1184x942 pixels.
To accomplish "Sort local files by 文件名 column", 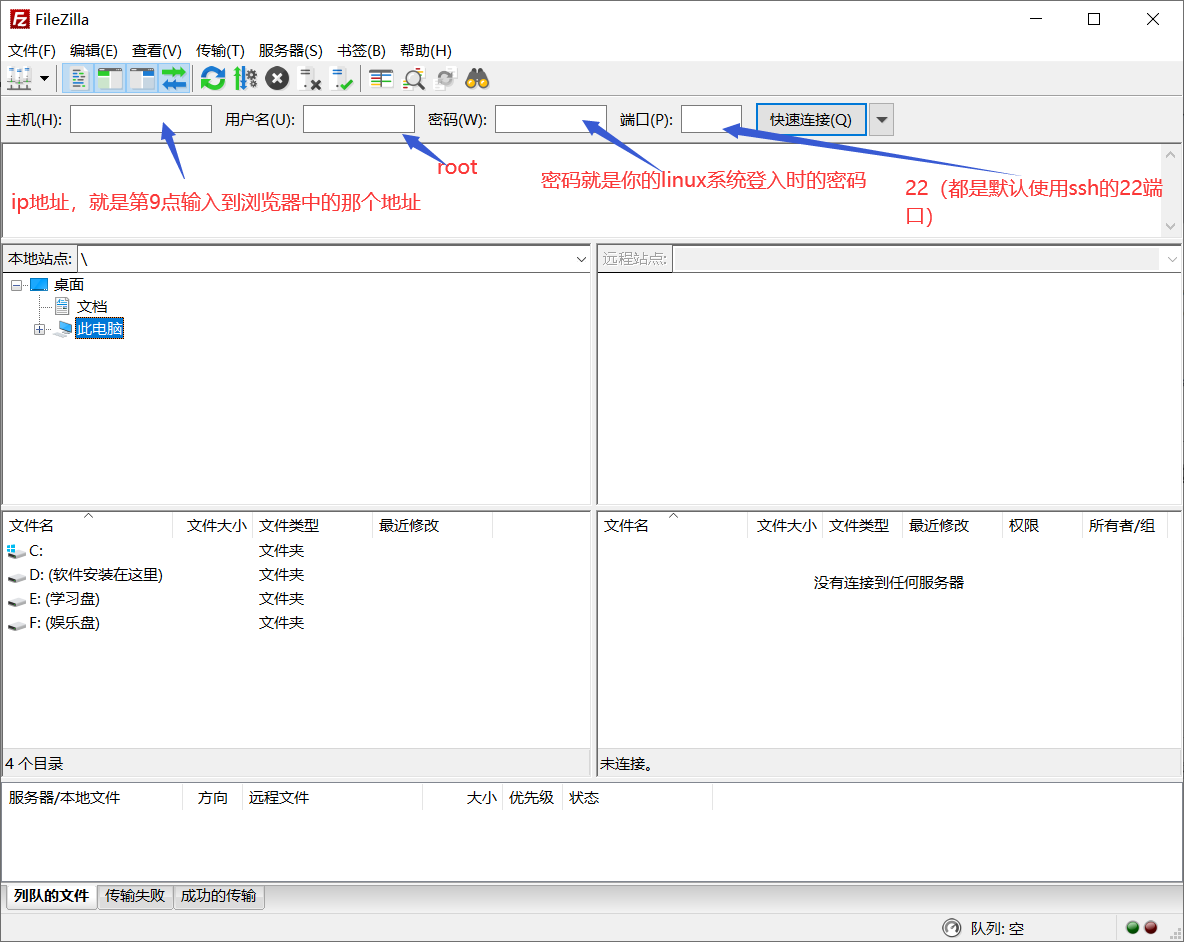I will click(x=88, y=525).
